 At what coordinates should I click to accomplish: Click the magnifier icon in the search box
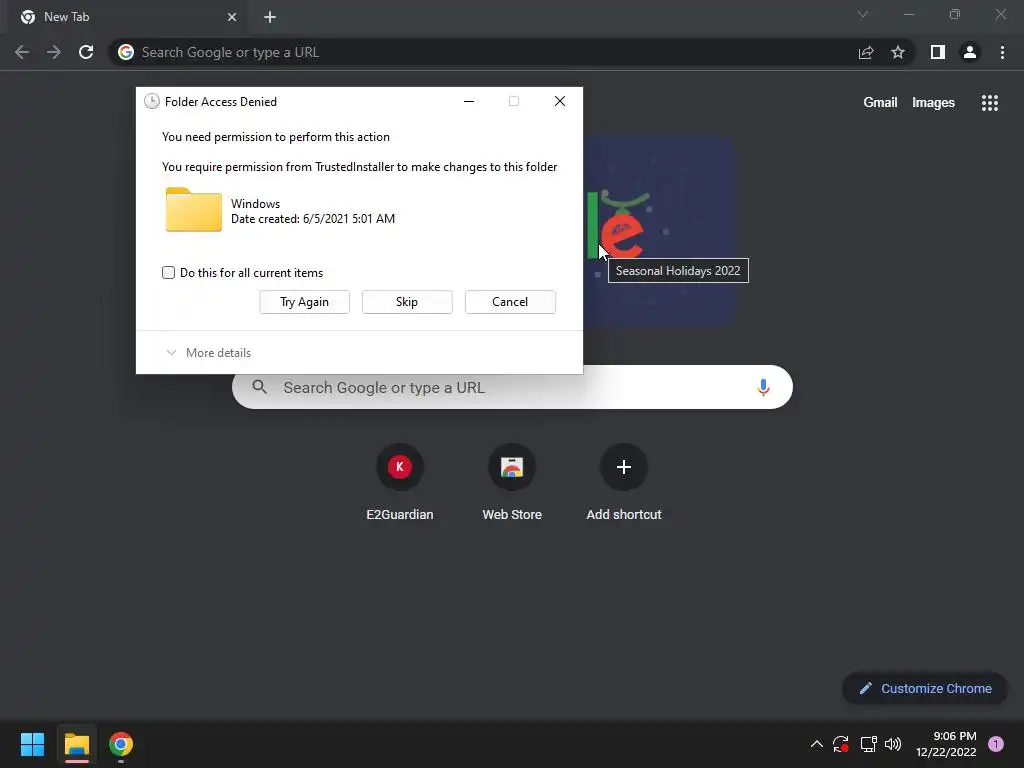coord(259,387)
